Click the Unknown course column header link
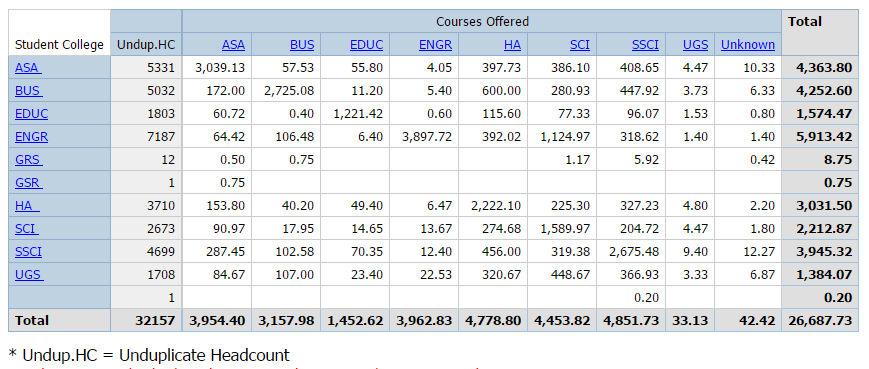Image resolution: width=869 pixels, height=369 pixels. click(748, 44)
